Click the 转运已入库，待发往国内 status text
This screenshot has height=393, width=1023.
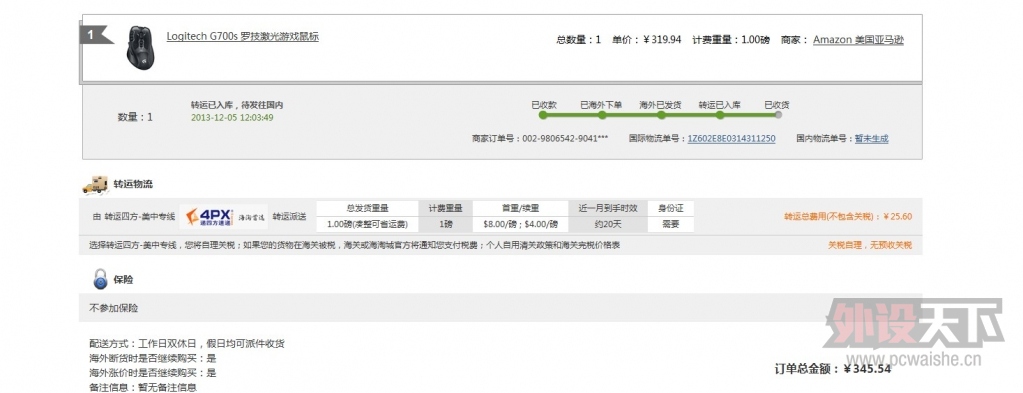[237, 104]
